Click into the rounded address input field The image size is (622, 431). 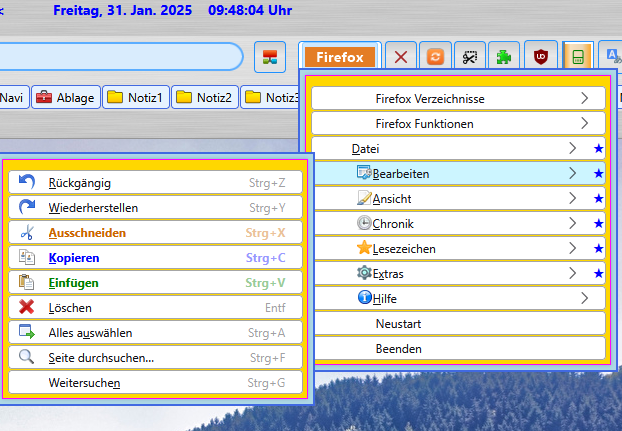(x=120, y=56)
